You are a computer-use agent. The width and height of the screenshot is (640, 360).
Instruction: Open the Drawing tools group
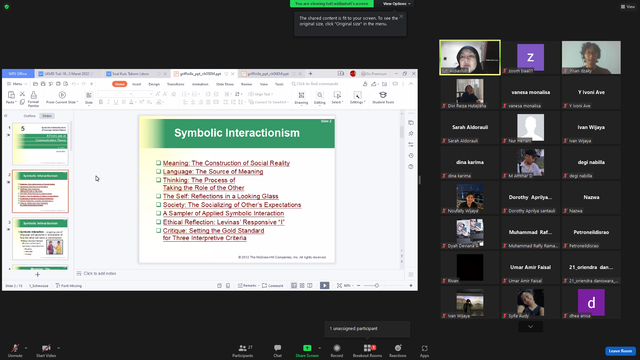click(x=301, y=98)
